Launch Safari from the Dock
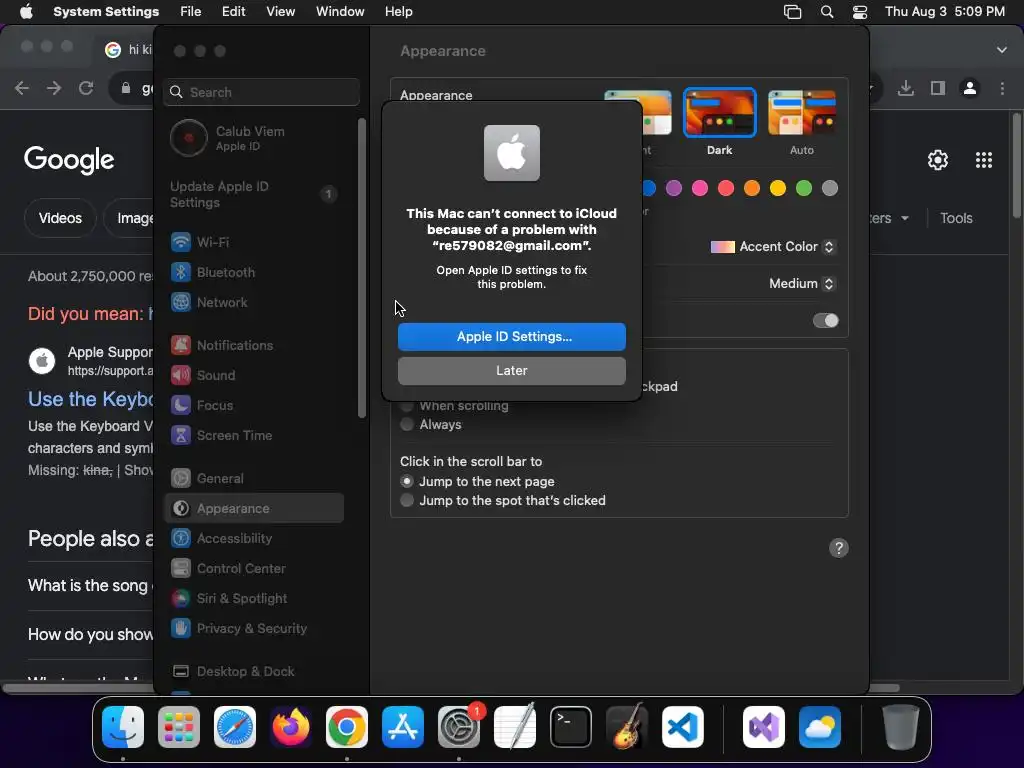The width and height of the screenshot is (1024, 768). pyautogui.click(x=235, y=727)
